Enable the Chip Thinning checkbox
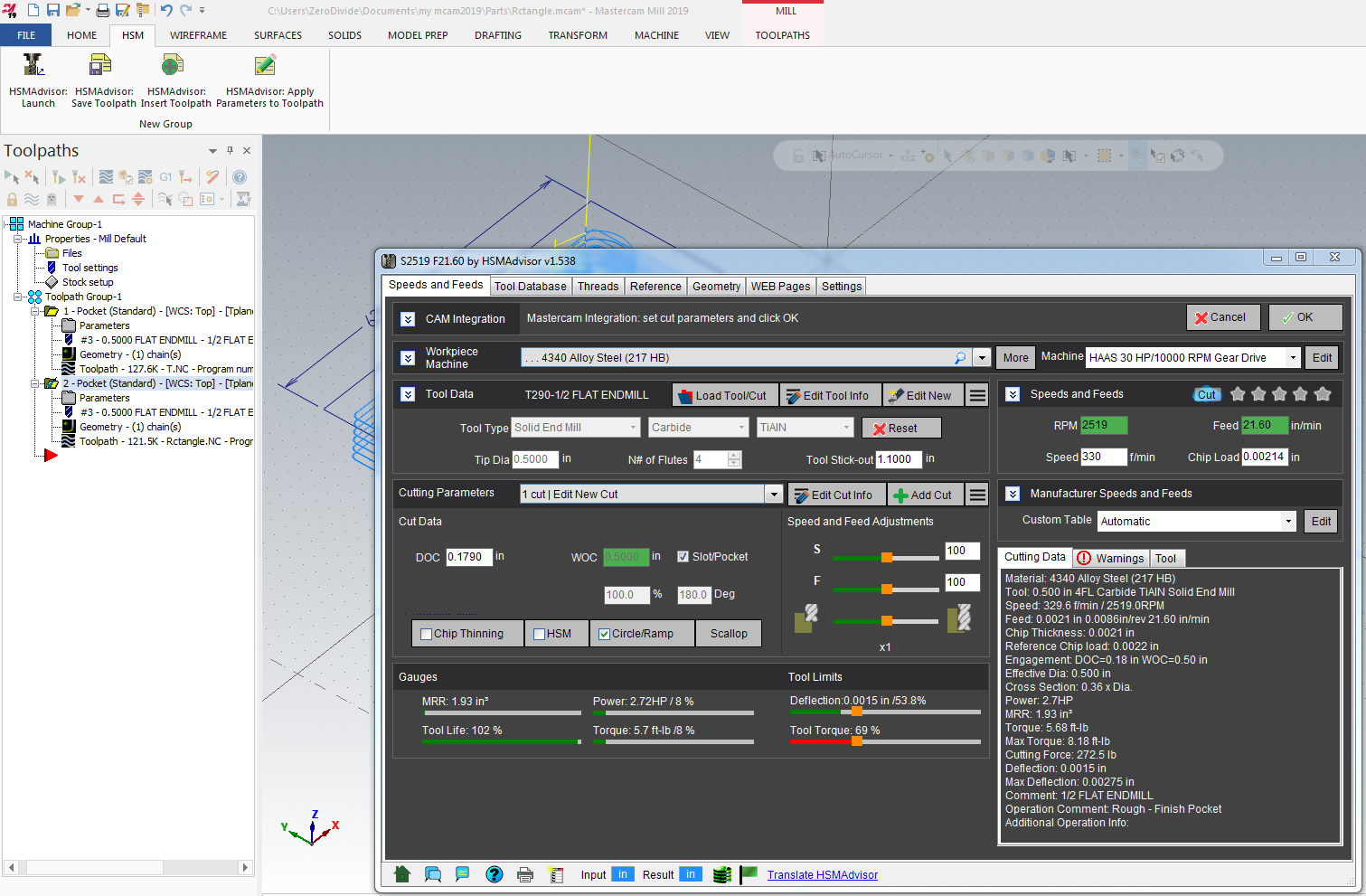 pyautogui.click(x=427, y=634)
